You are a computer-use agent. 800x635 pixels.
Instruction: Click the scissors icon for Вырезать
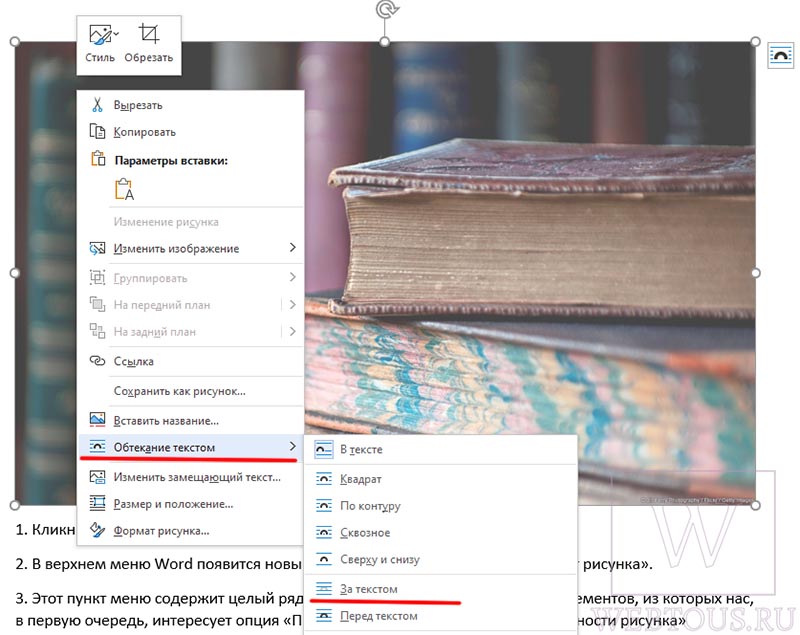click(97, 105)
